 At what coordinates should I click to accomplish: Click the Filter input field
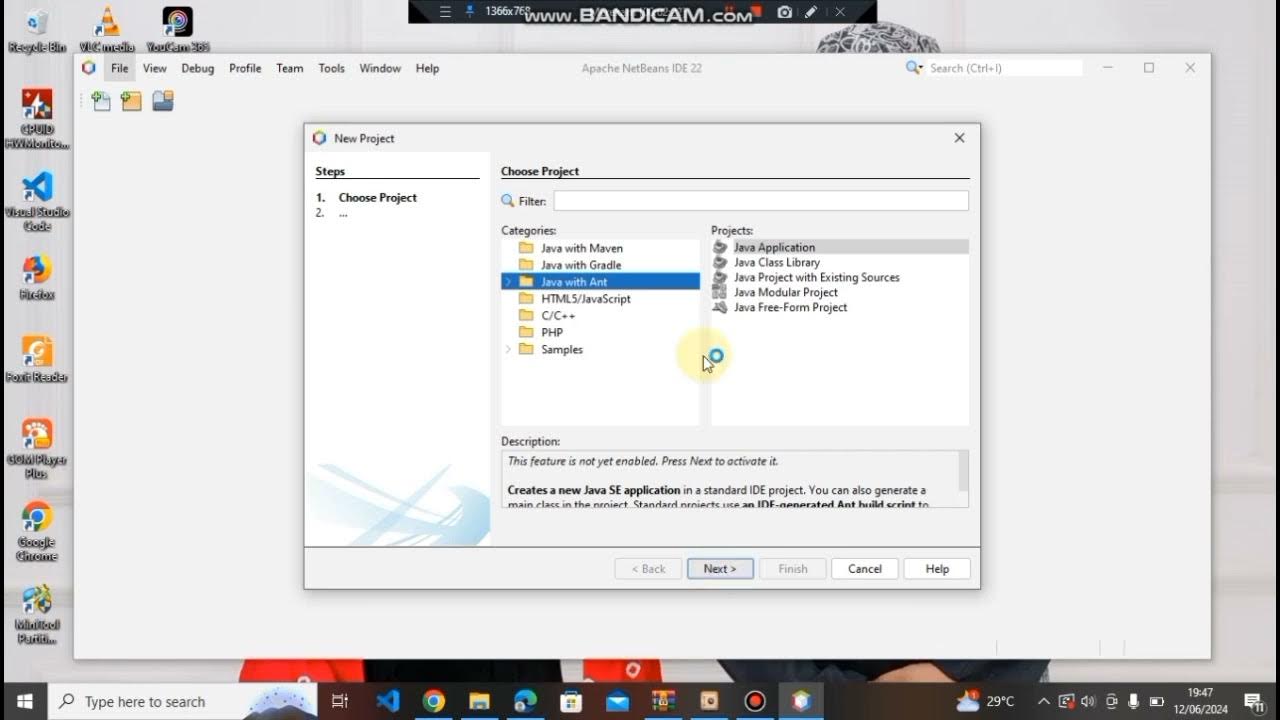tap(761, 201)
